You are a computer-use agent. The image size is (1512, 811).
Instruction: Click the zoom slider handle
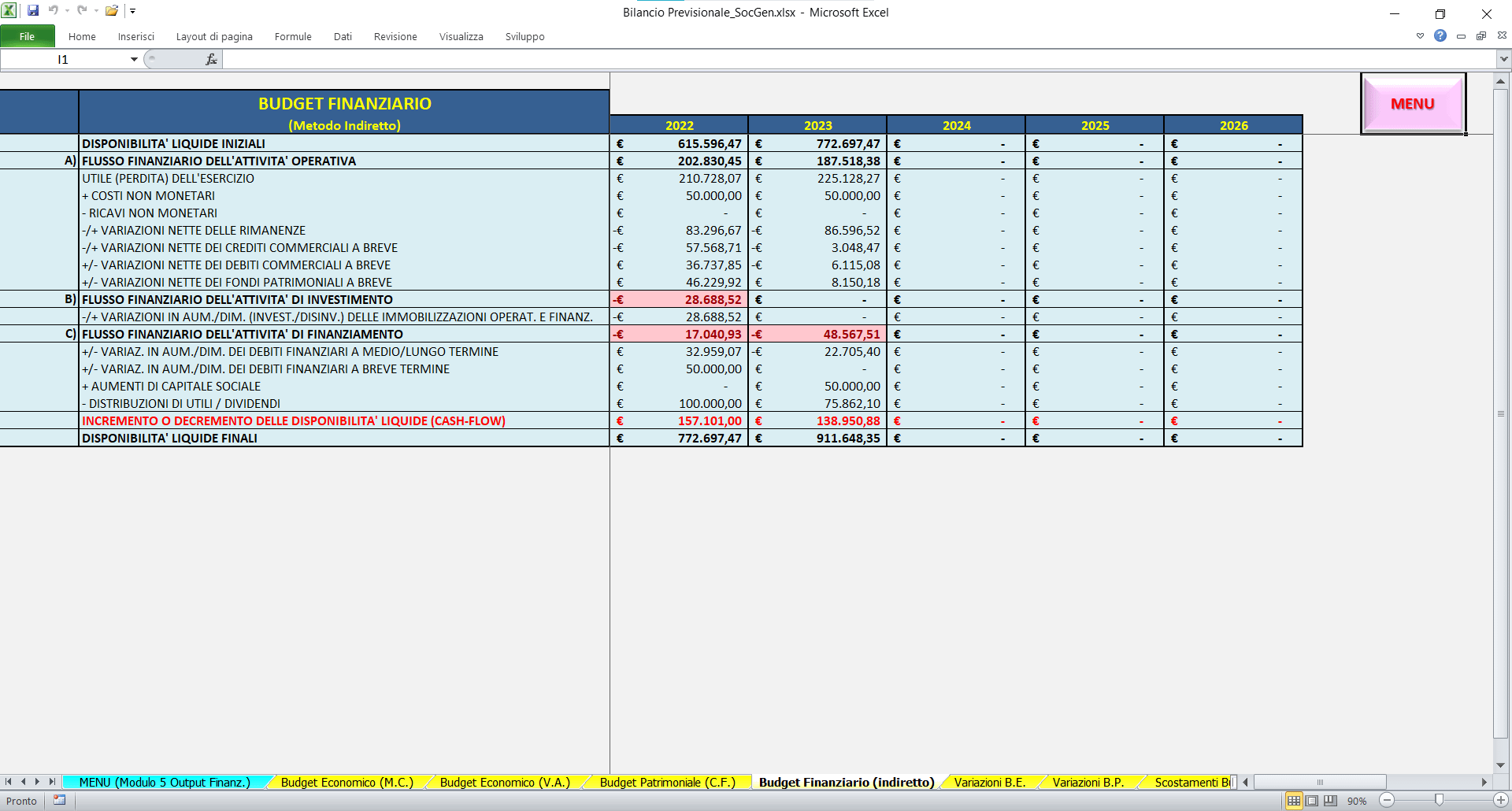coord(1439,800)
